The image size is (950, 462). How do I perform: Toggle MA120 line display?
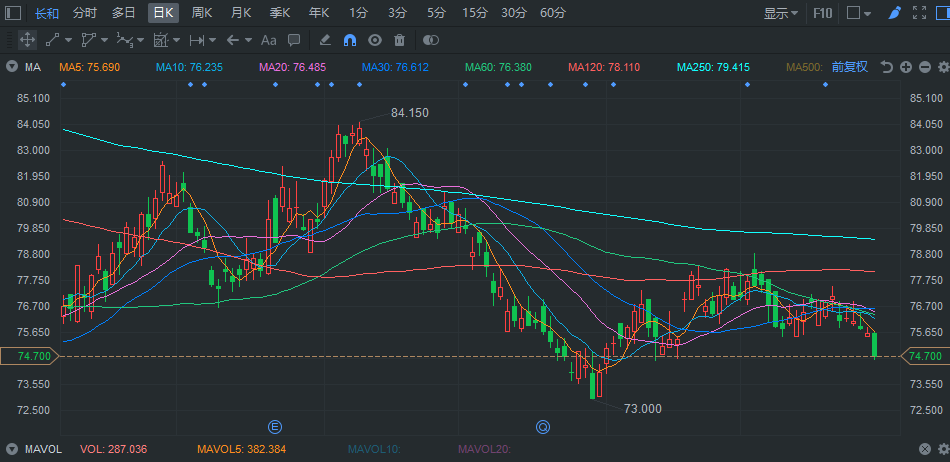[604, 67]
